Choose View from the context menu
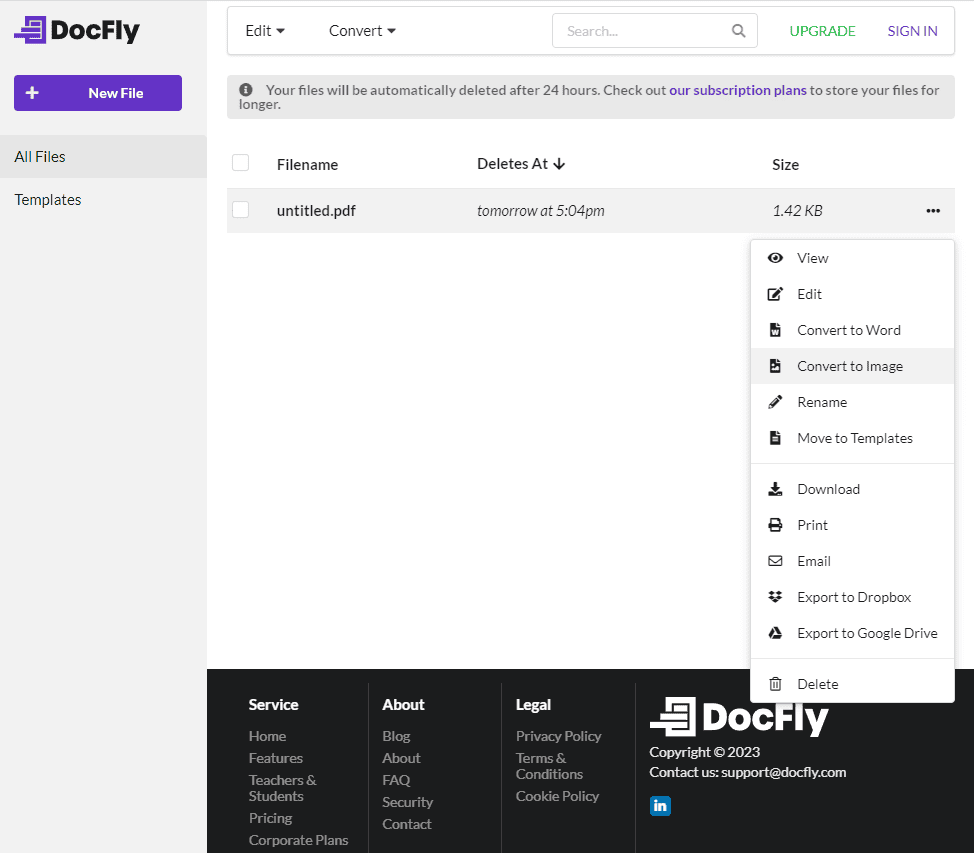The image size is (974, 853). (x=852, y=258)
